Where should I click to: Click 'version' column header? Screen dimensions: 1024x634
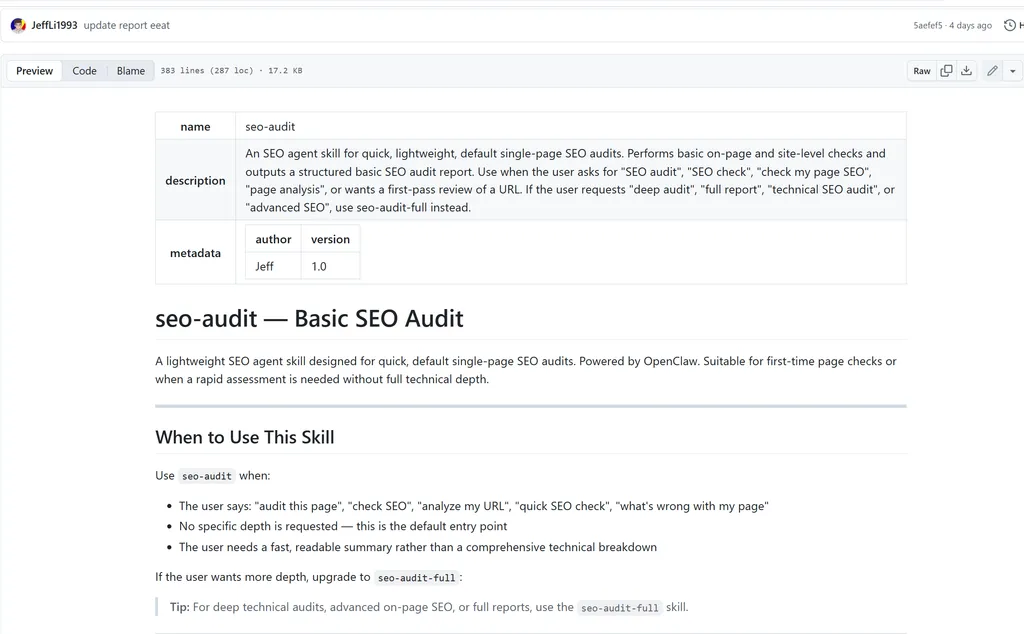pos(330,239)
